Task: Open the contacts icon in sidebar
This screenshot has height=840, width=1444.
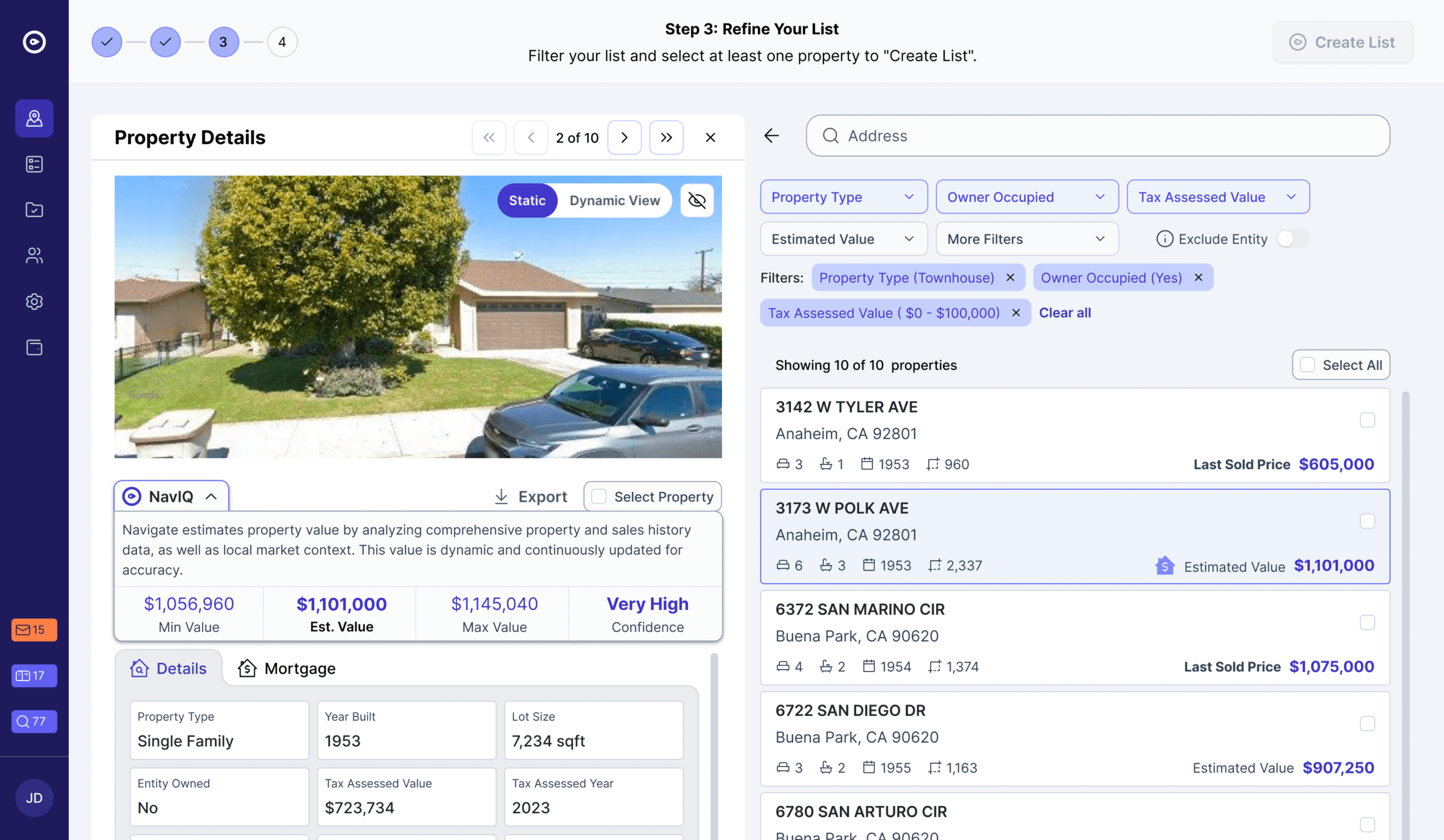Action: tap(34, 255)
